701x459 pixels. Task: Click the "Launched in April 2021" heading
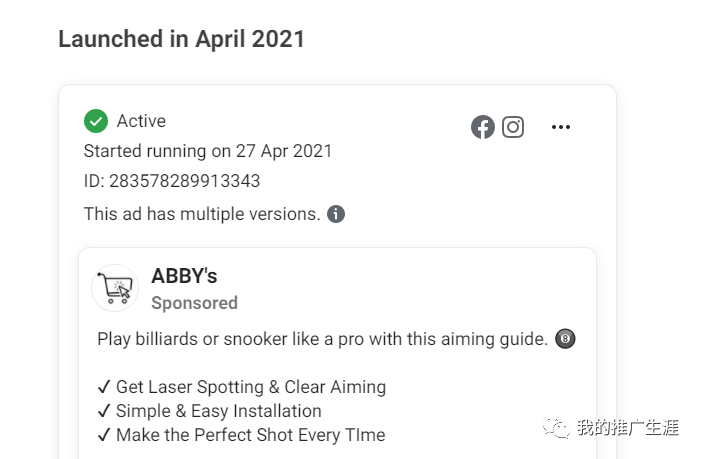click(181, 39)
